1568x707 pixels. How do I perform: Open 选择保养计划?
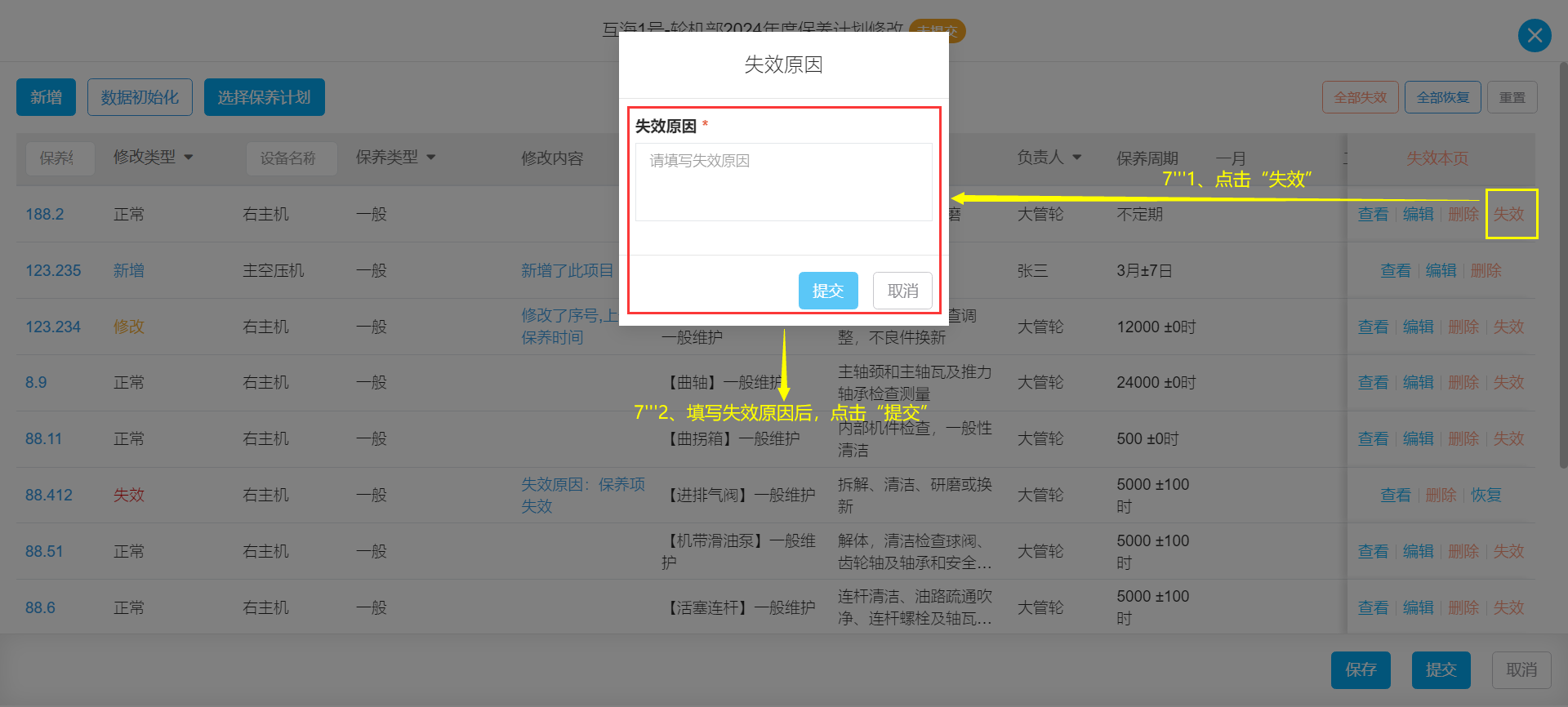tap(264, 97)
